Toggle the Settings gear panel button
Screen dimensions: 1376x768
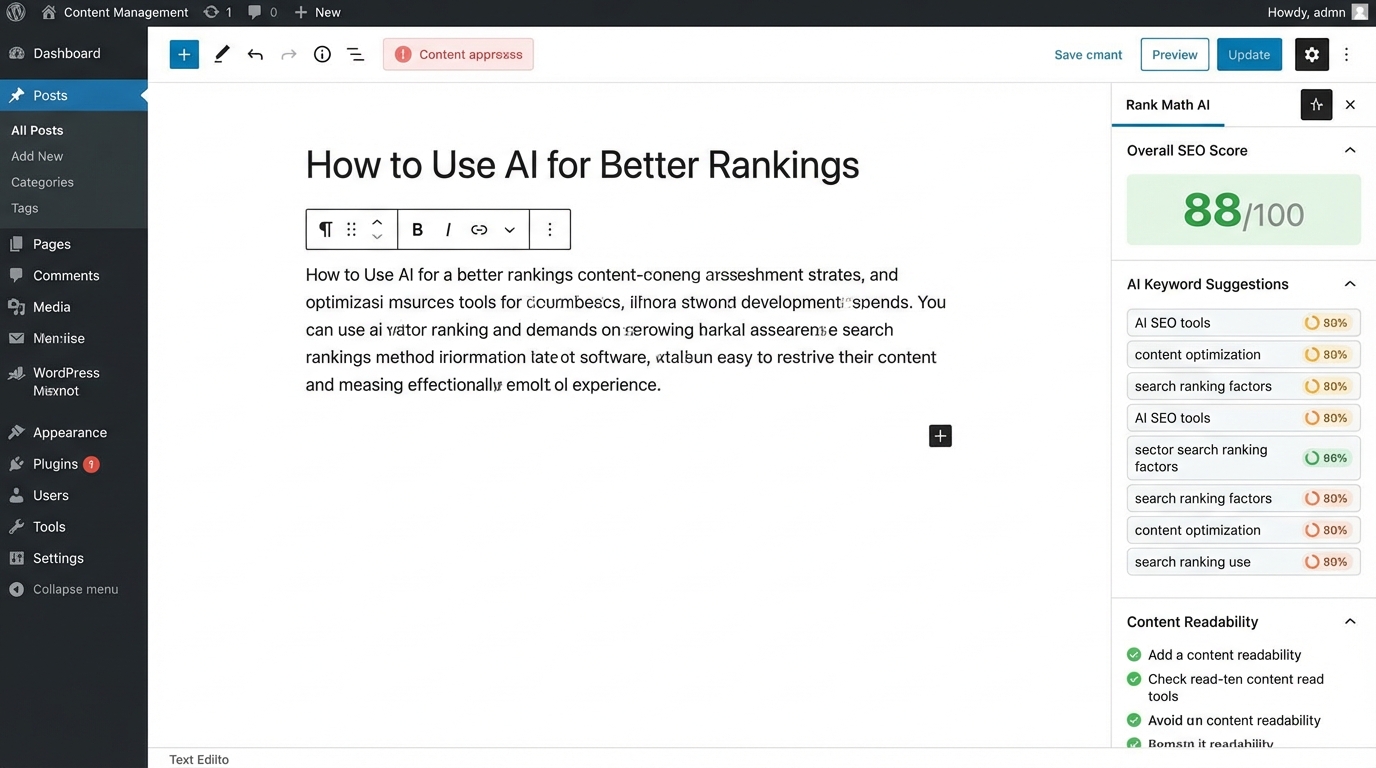[1311, 55]
